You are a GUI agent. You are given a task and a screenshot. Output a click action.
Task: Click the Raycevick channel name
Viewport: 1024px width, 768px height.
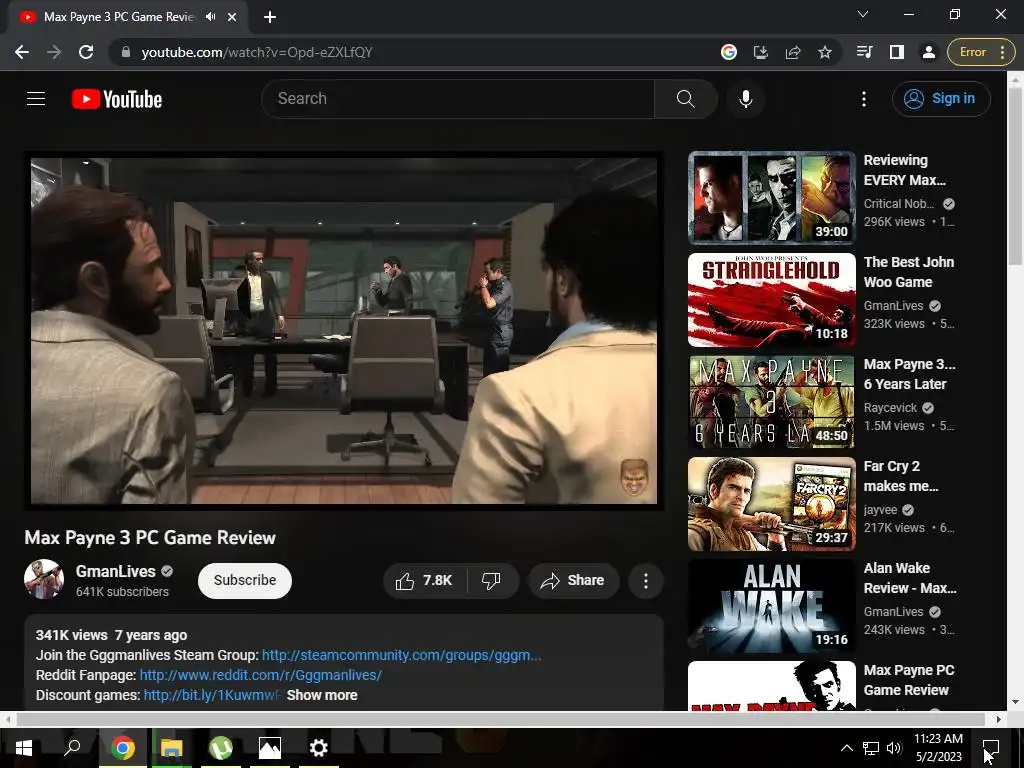[890, 408]
